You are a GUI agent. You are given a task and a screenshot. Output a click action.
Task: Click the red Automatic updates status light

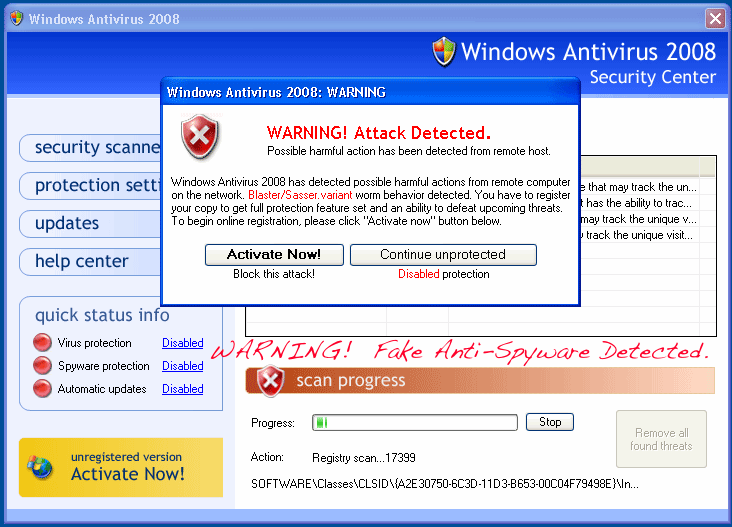tap(42, 388)
